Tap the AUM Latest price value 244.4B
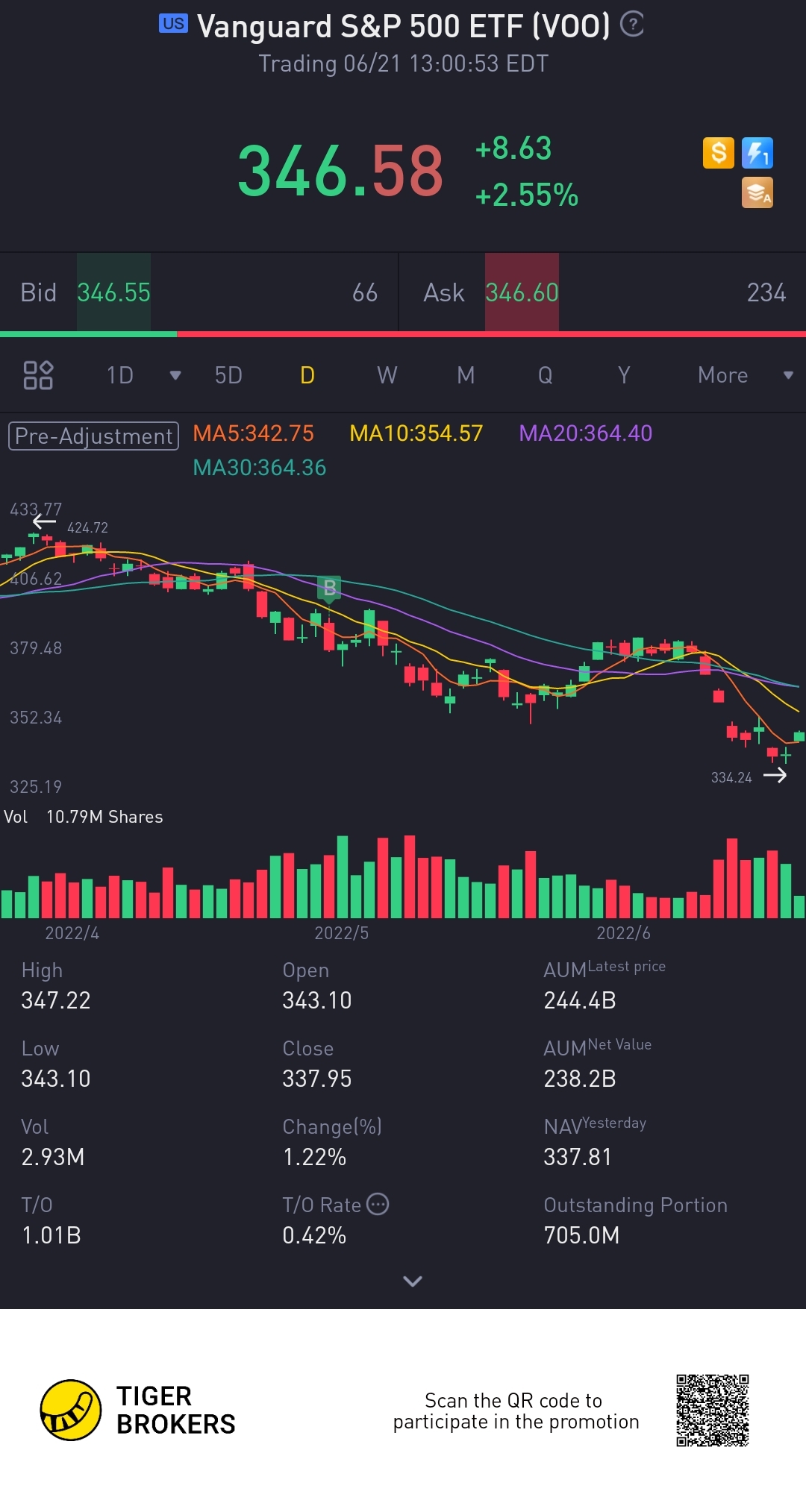 tap(580, 1000)
